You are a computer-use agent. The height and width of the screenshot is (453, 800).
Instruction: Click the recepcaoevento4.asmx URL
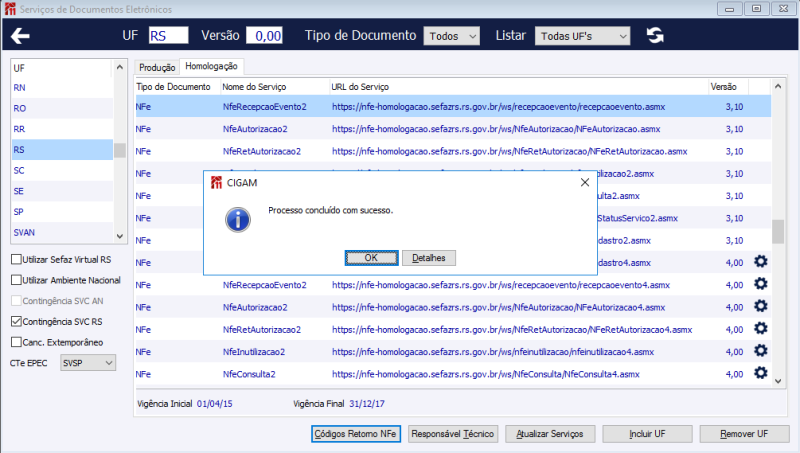coord(501,285)
